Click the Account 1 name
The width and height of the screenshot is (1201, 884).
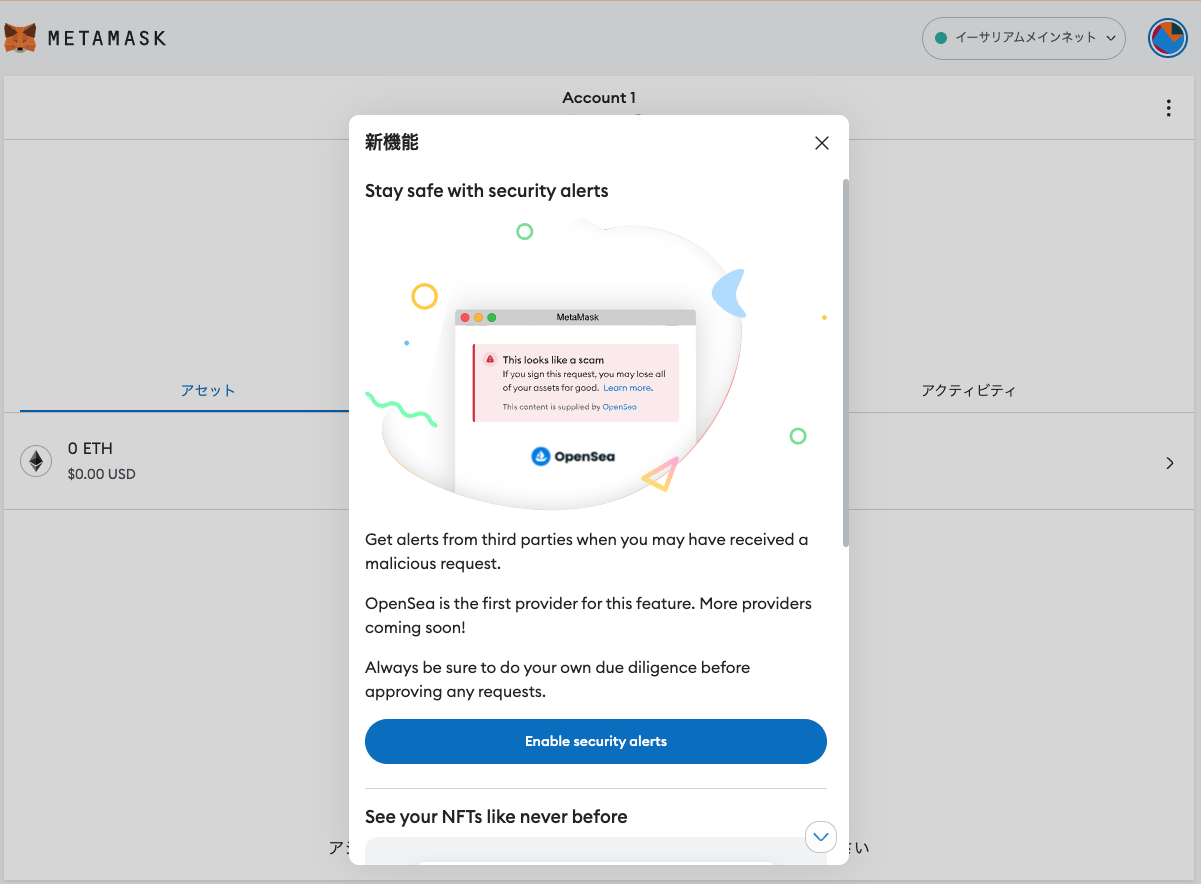tap(599, 97)
